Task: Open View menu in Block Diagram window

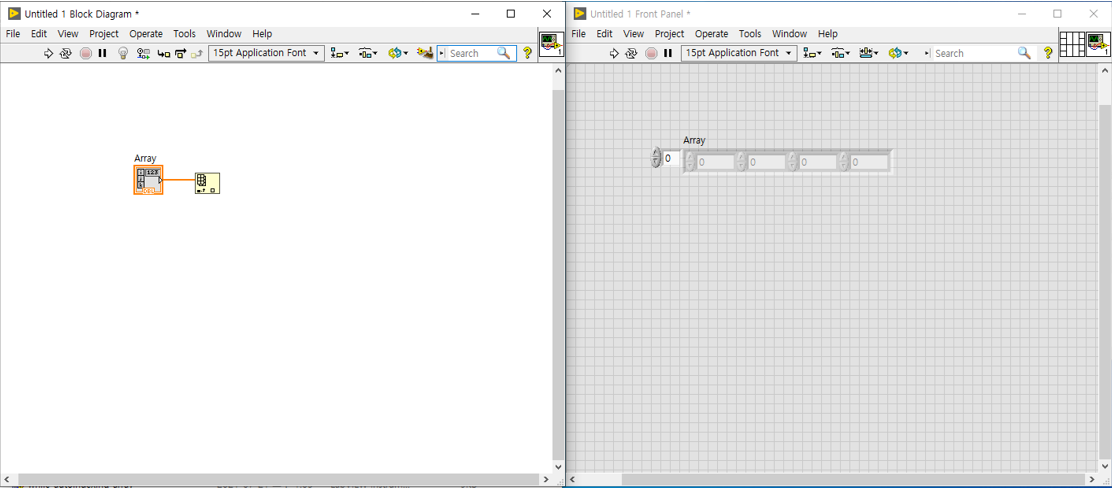Action: tap(68, 33)
